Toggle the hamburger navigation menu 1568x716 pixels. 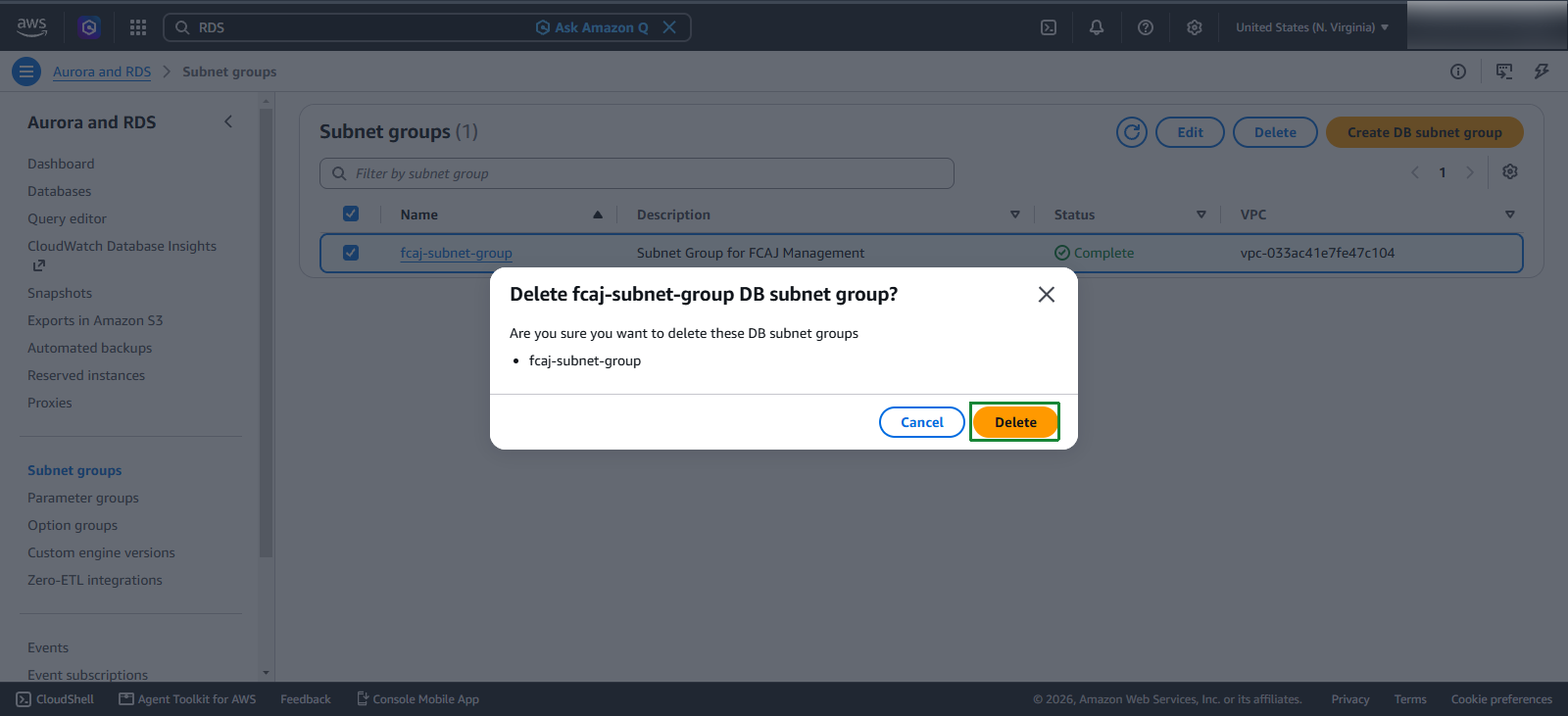point(26,72)
